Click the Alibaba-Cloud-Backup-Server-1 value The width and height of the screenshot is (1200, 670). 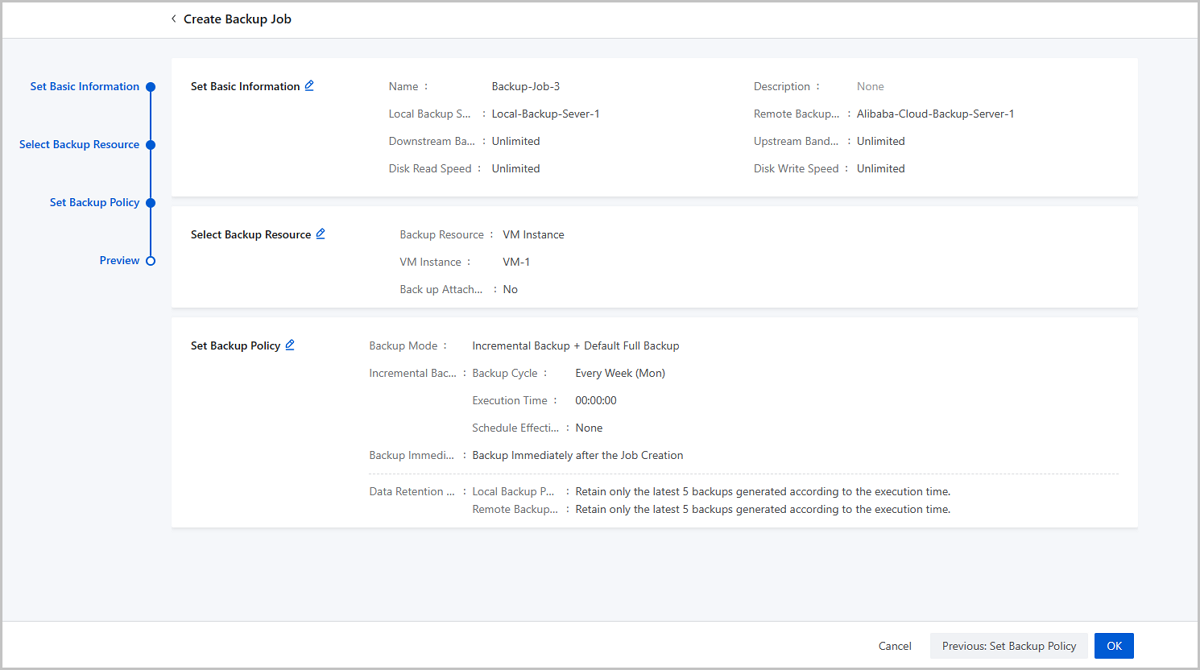click(935, 114)
